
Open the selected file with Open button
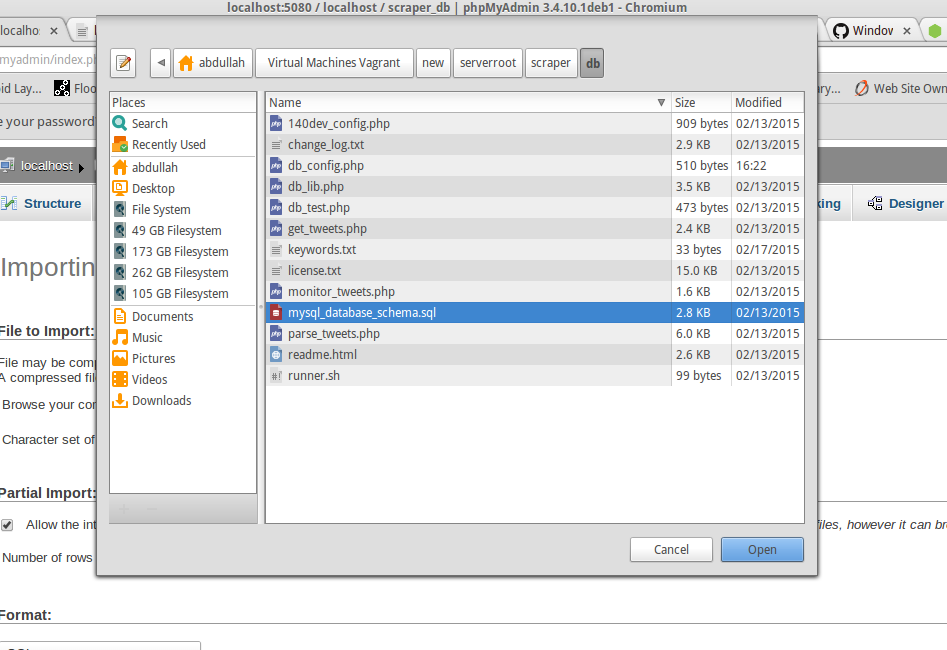coord(762,550)
